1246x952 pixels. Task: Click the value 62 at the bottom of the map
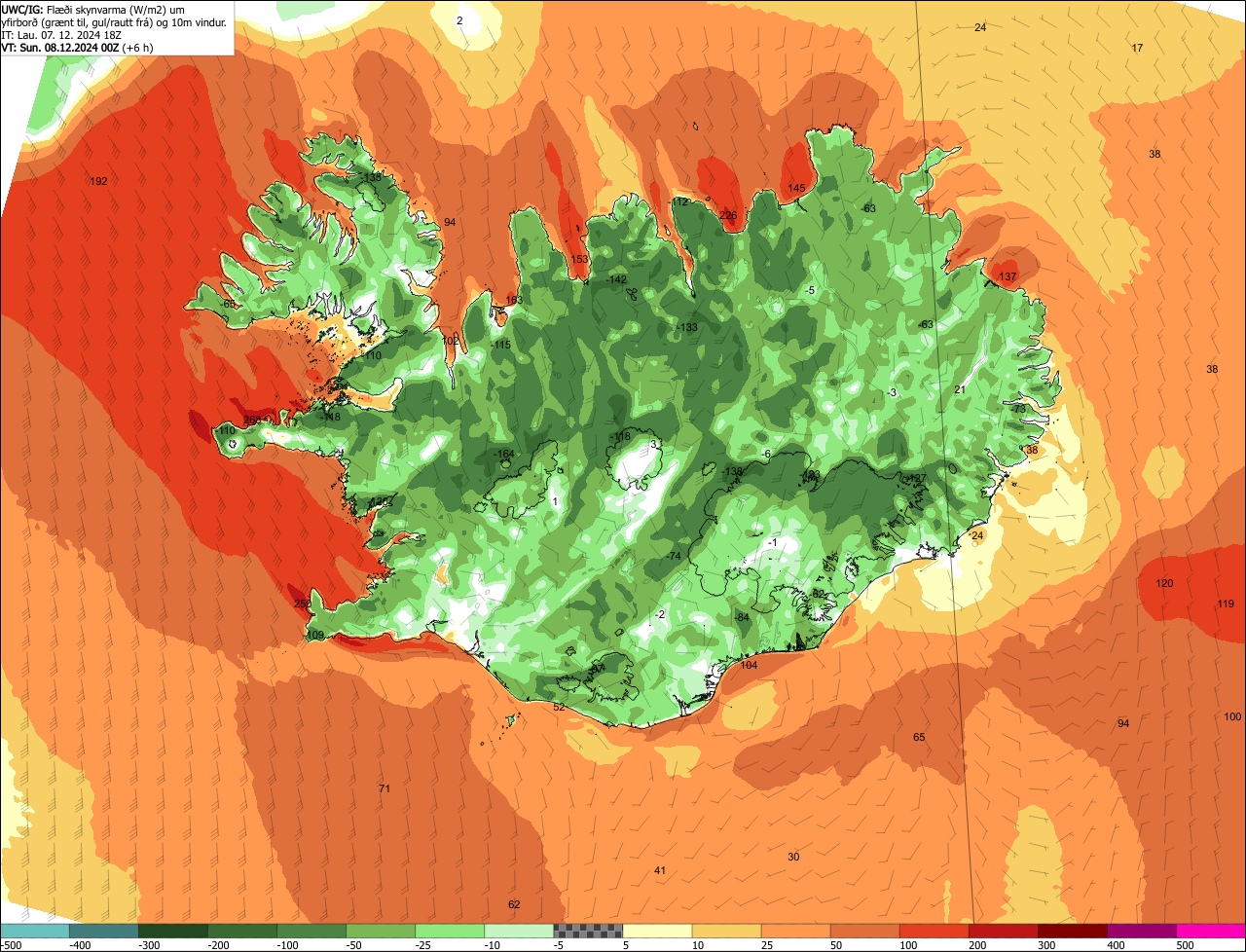(514, 904)
